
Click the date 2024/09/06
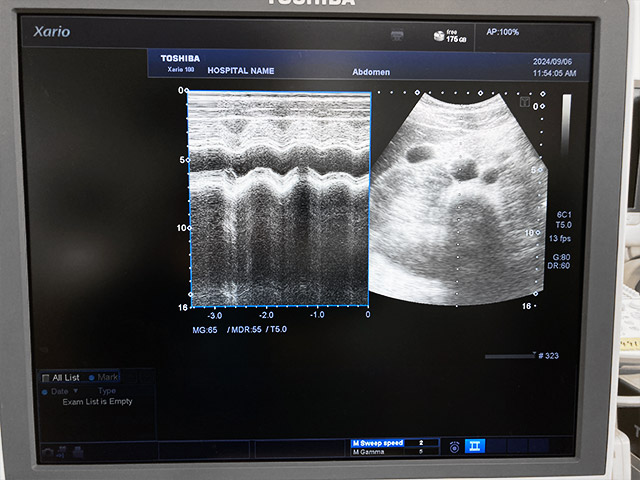[552, 62]
